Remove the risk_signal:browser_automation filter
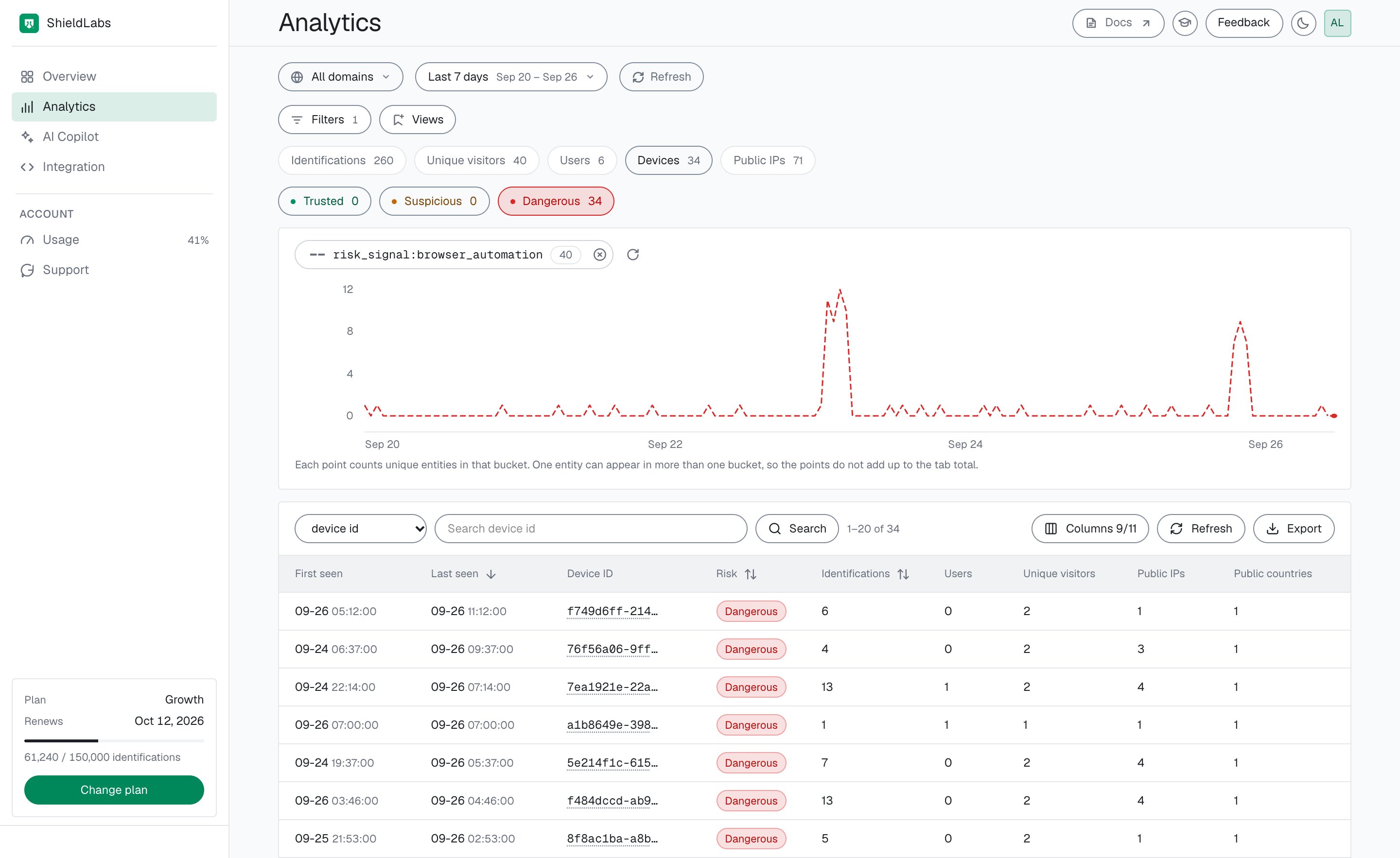 [x=599, y=255]
